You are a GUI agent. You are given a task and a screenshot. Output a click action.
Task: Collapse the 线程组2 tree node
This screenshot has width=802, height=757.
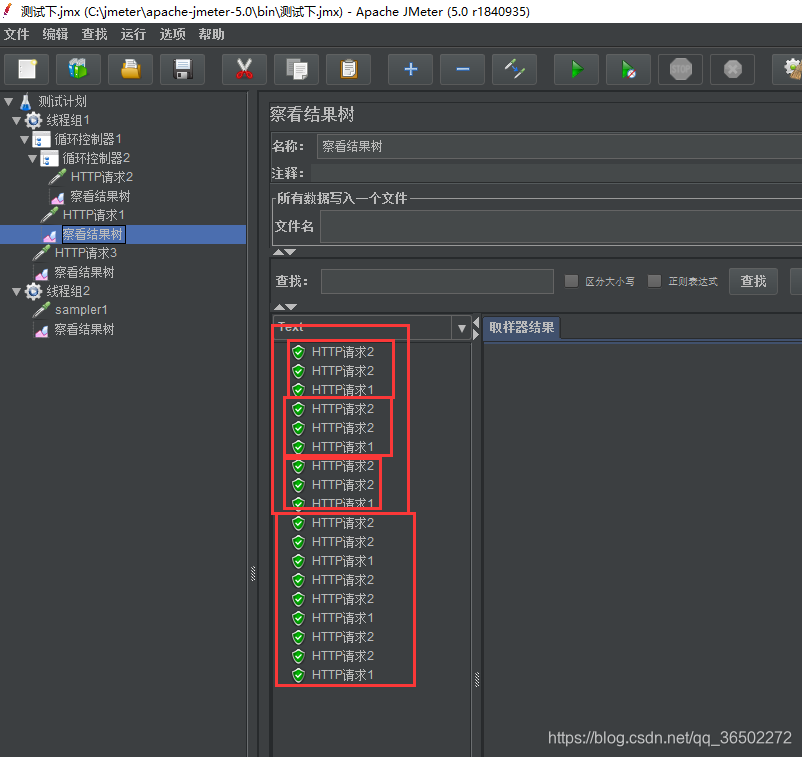point(16,292)
